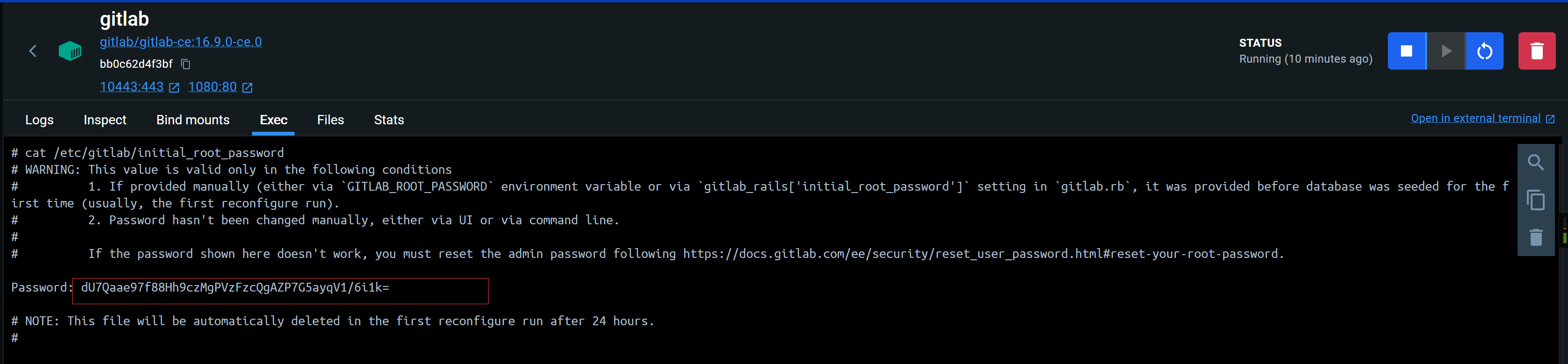
Task: Click the greyed-out start play button
Action: pyautogui.click(x=1446, y=51)
